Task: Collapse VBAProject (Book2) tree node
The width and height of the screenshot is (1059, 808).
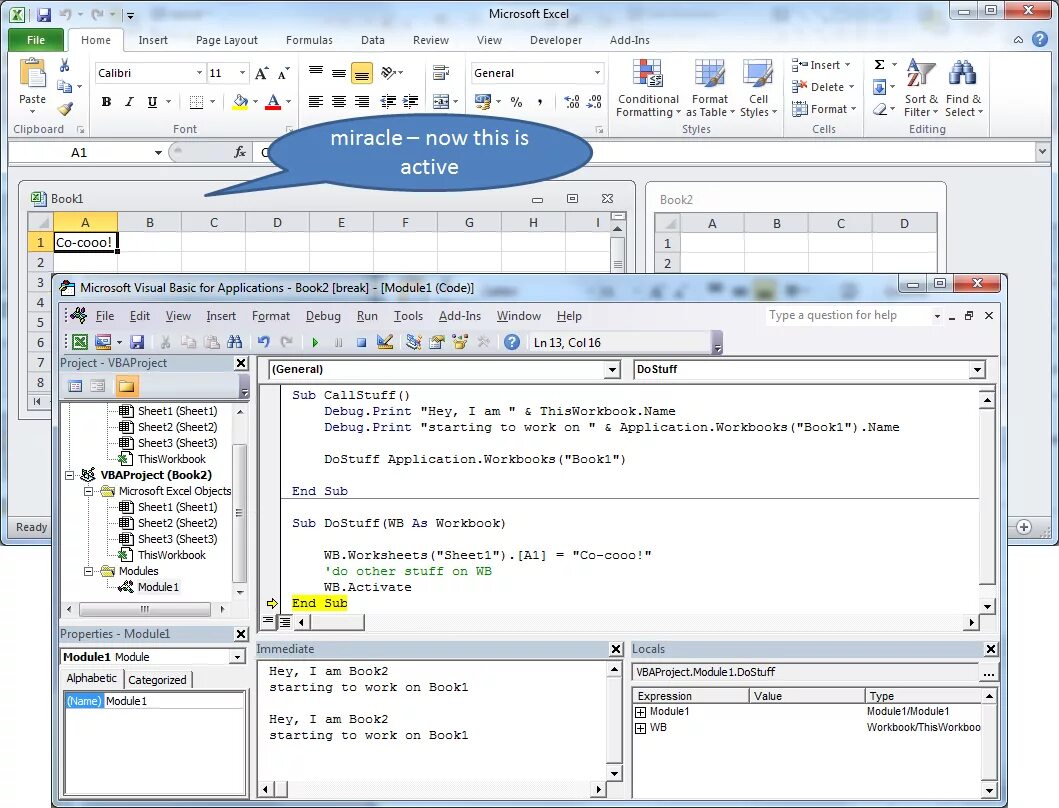Action: tap(70, 475)
